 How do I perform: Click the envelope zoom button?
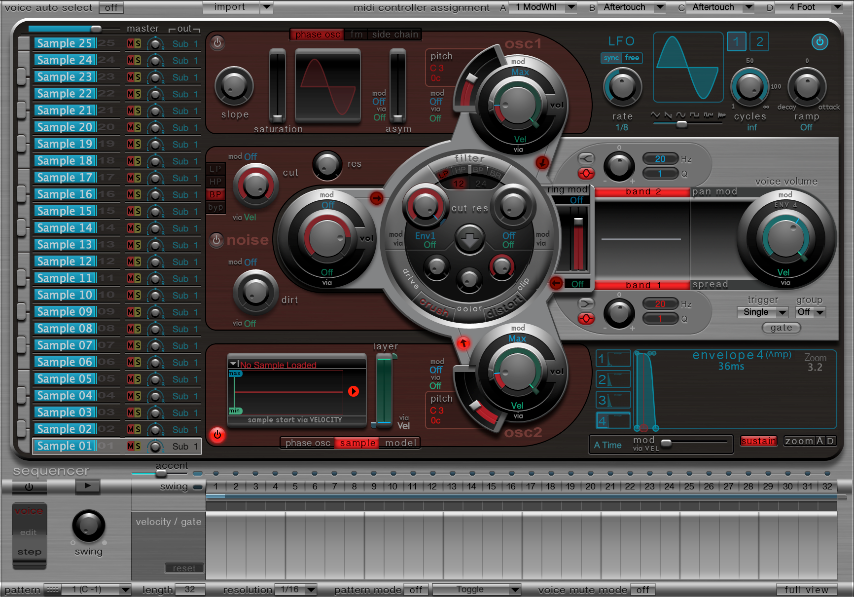point(799,441)
